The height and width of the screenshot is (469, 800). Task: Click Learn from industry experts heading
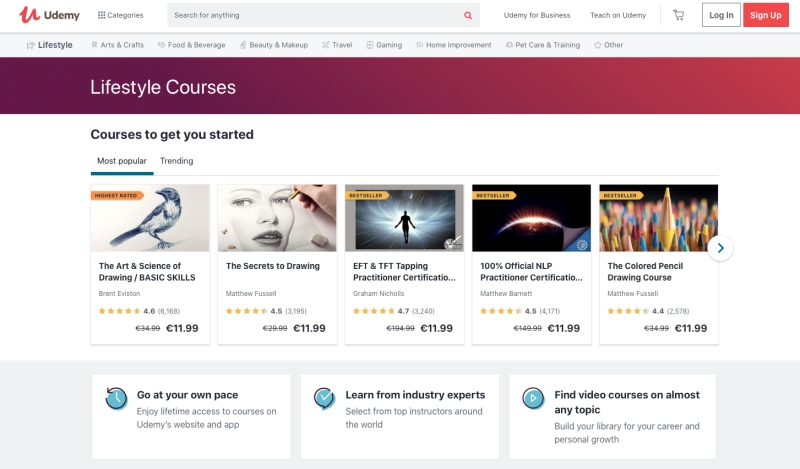[x=415, y=395]
